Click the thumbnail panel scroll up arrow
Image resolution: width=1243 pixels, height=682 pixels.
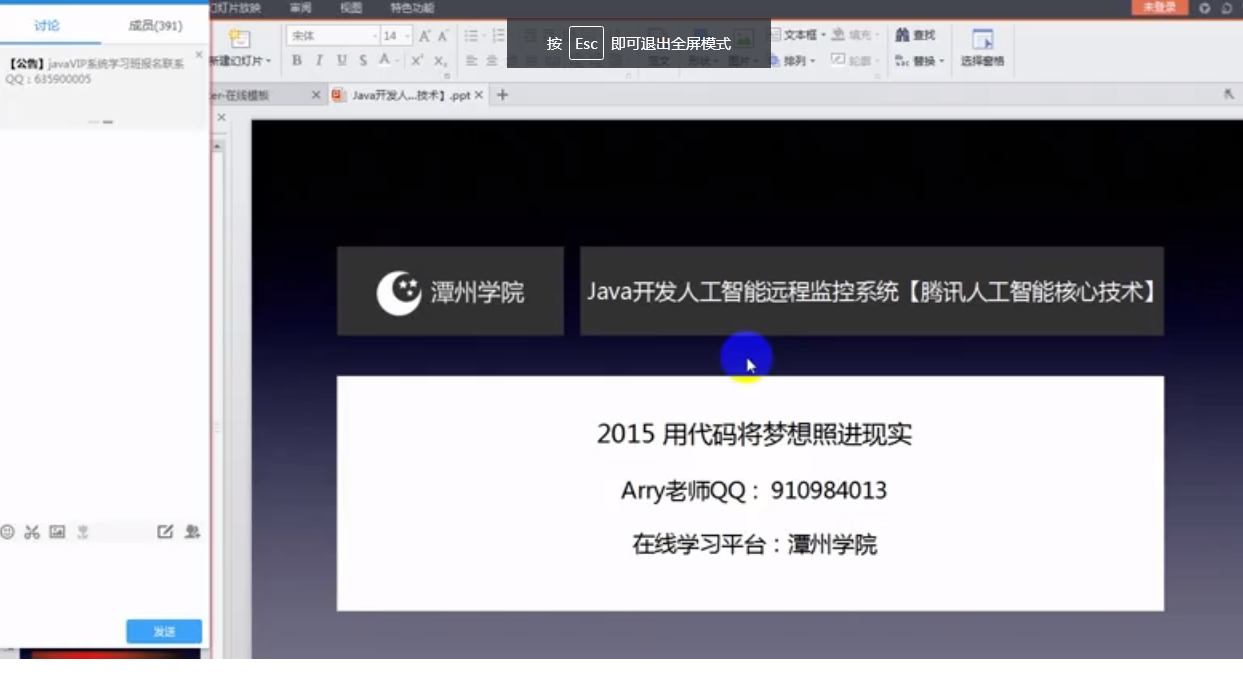[x=217, y=147]
